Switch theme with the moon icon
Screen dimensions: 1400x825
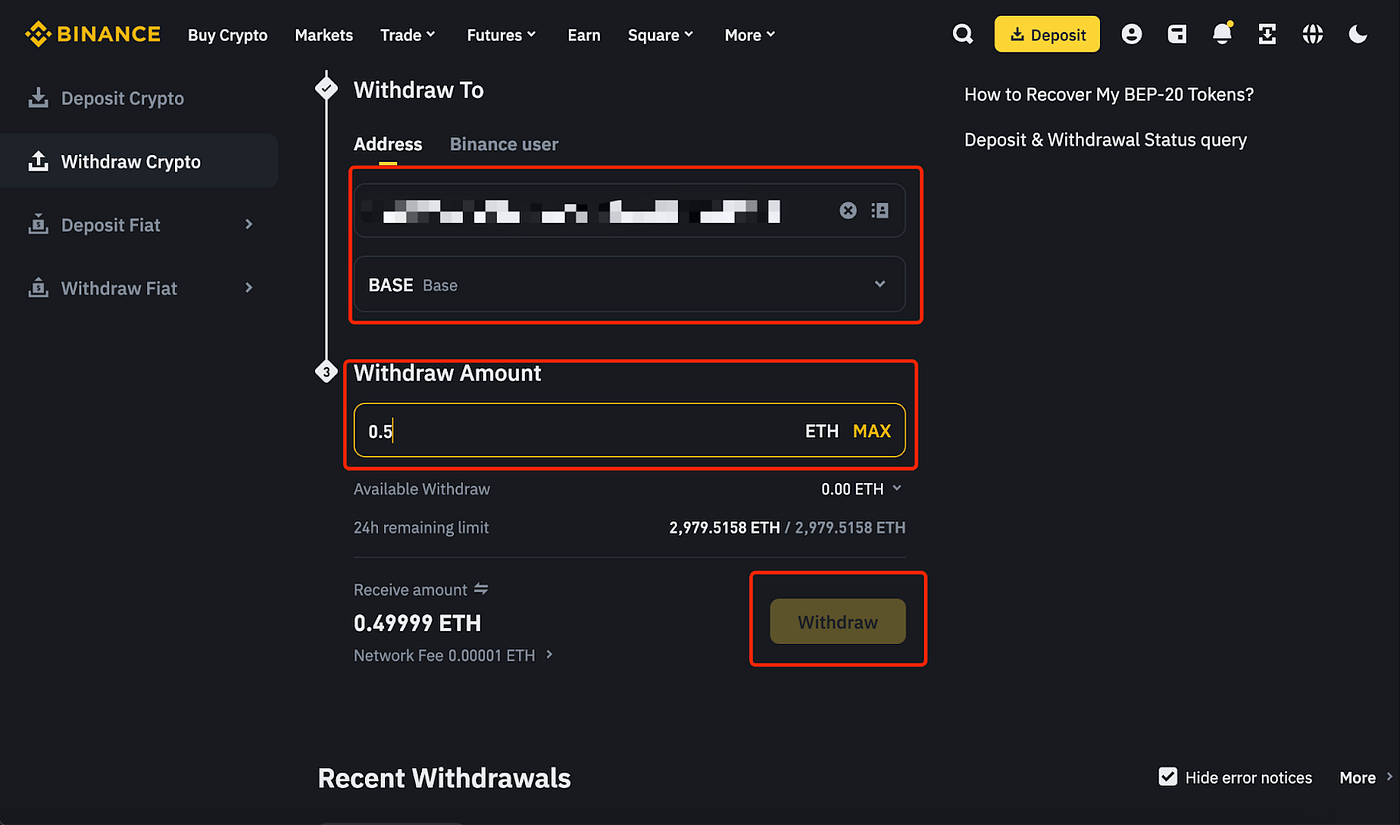pos(1357,33)
